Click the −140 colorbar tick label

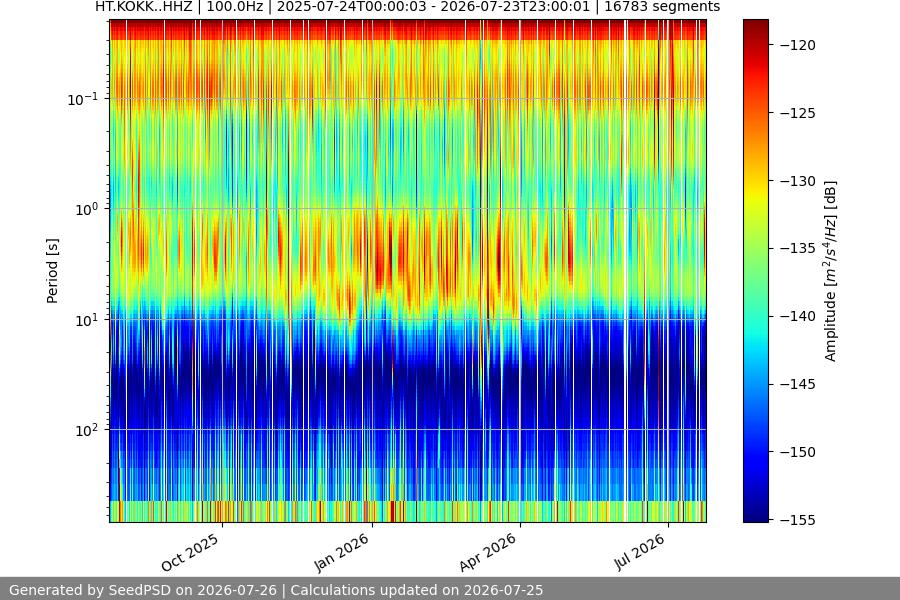point(797,316)
